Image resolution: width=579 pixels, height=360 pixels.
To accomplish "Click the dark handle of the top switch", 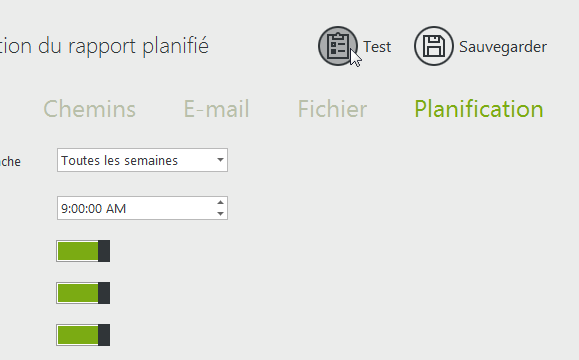I will pyautogui.click(x=104, y=251).
